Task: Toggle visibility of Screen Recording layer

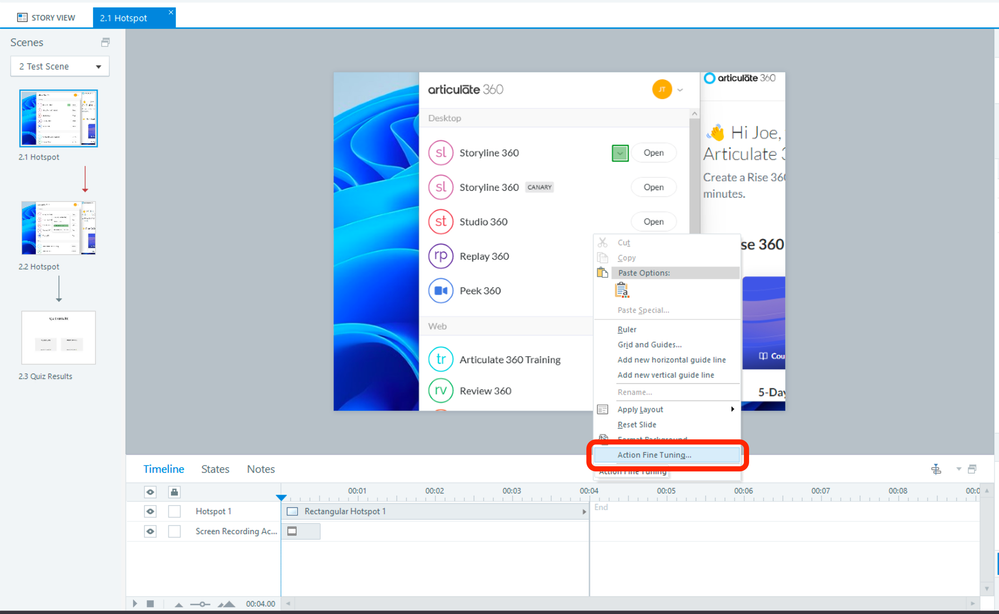Action: (x=150, y=531)
